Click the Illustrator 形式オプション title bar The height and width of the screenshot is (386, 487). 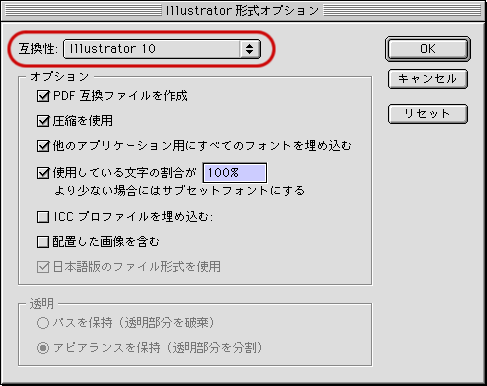(x=243, y=11)
